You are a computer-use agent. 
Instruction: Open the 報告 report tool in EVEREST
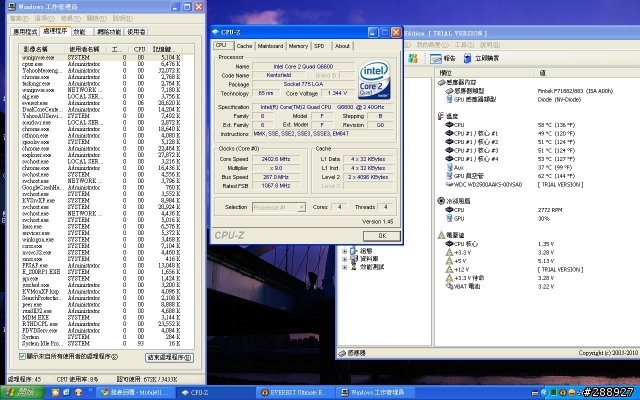(x=442, y=59)
